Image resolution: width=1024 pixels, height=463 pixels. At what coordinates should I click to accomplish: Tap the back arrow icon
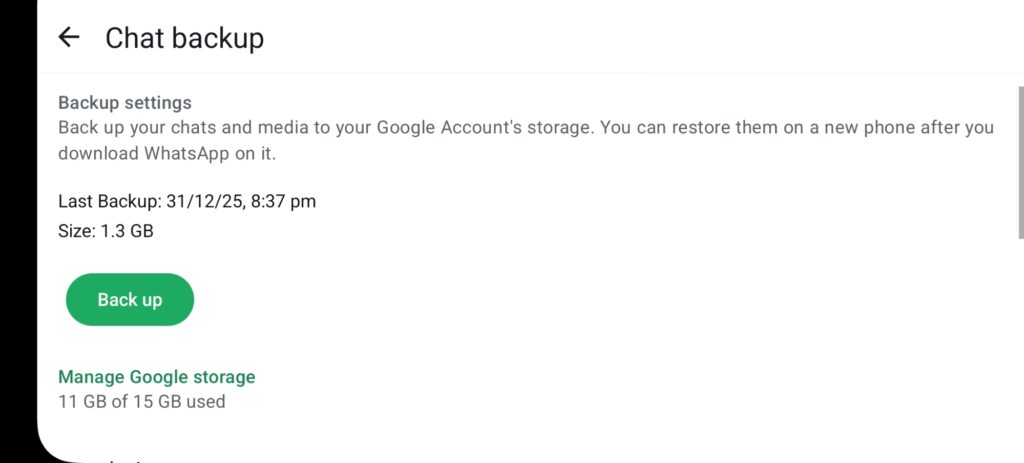click(68, 38)
